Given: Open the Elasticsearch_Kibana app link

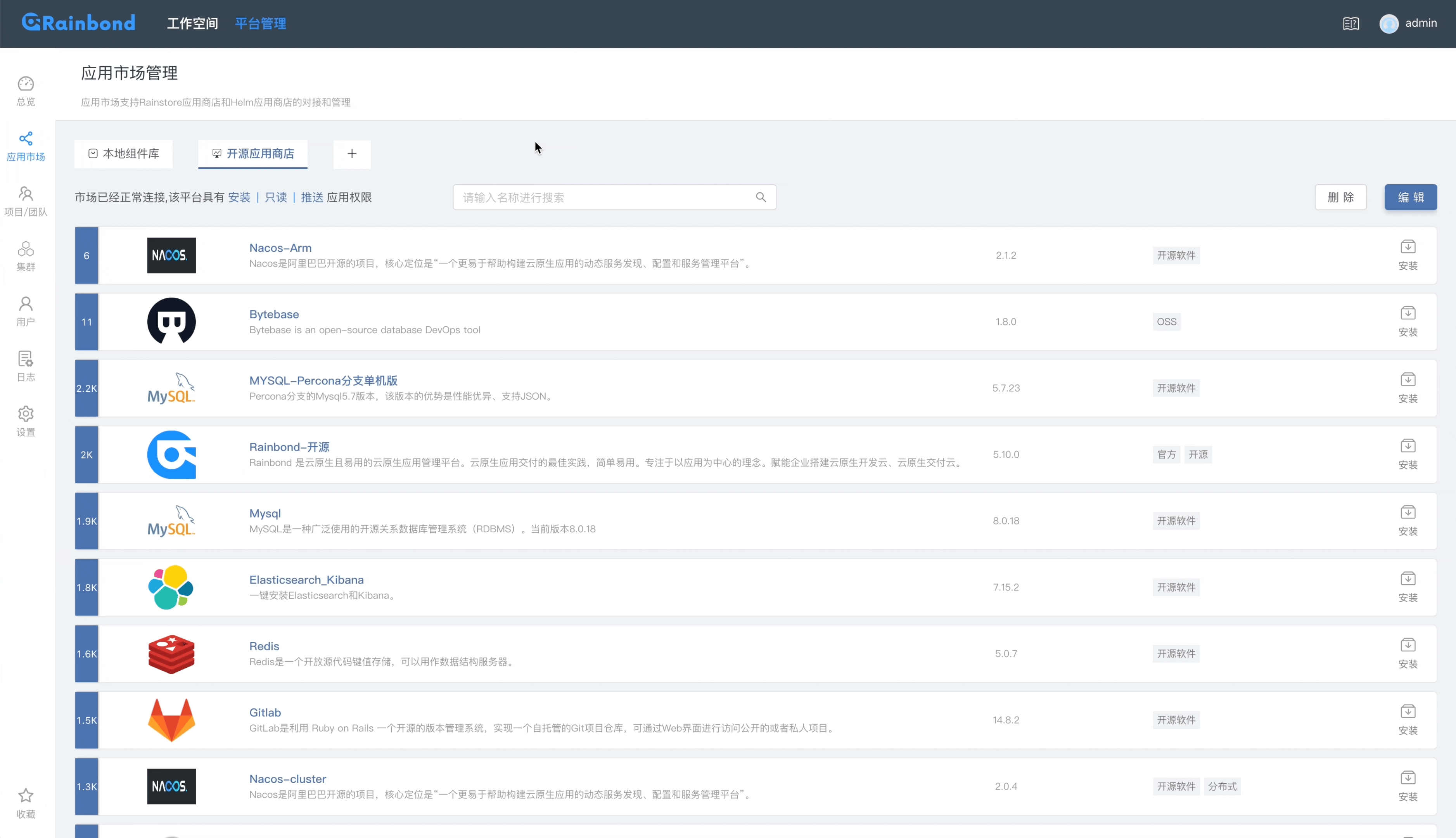Looking at the screenshot, I should (306, 580).
